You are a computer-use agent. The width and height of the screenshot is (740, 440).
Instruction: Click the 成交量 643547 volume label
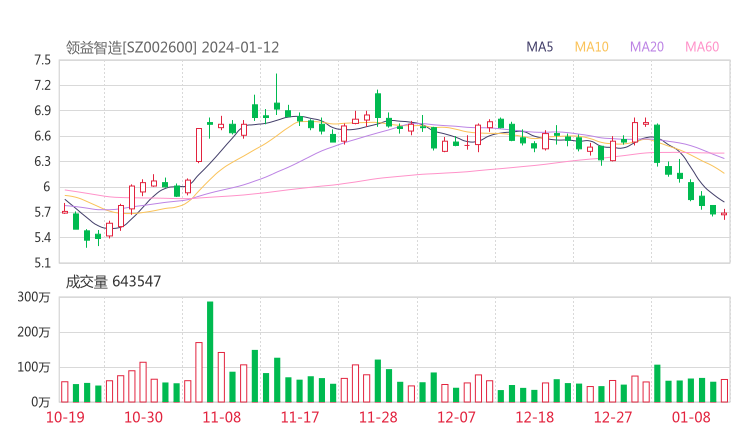pos(113,282)
